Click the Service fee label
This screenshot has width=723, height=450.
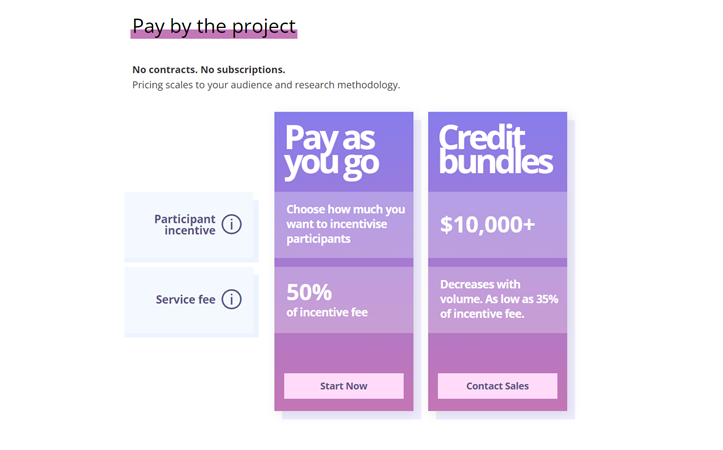185,299
